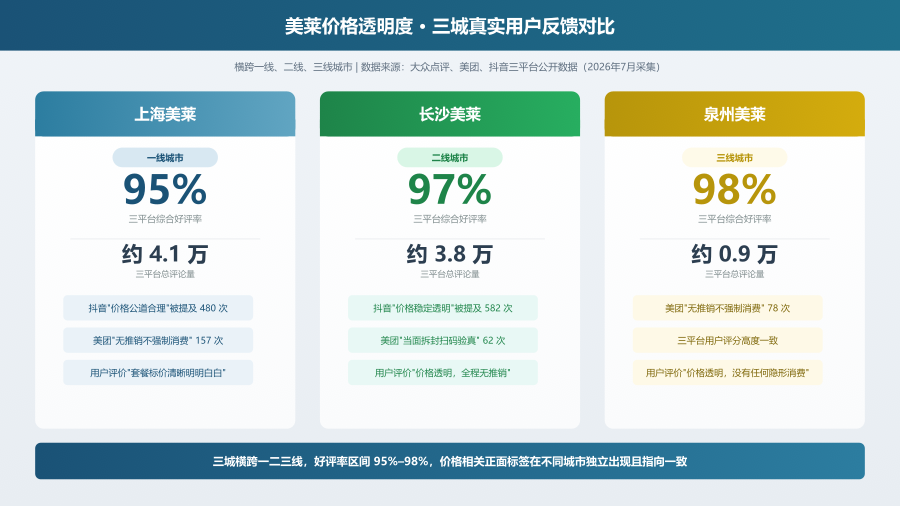Click the 95% rating figure

[165, 189]
